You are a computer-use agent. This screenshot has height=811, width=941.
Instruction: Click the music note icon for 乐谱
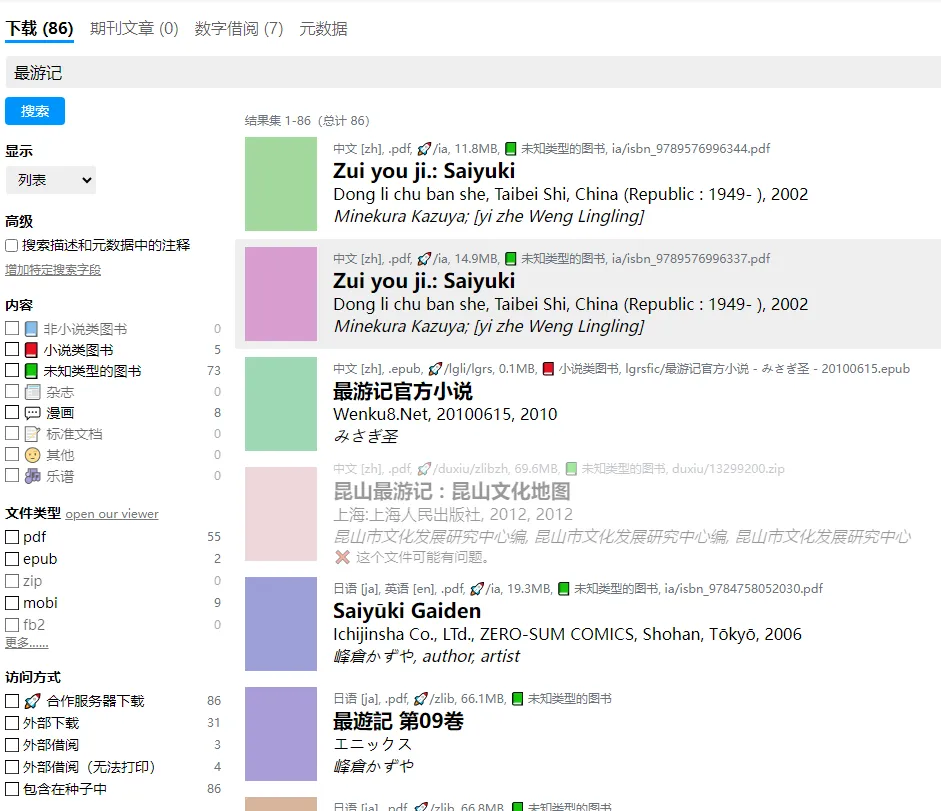tap(32, 476)
